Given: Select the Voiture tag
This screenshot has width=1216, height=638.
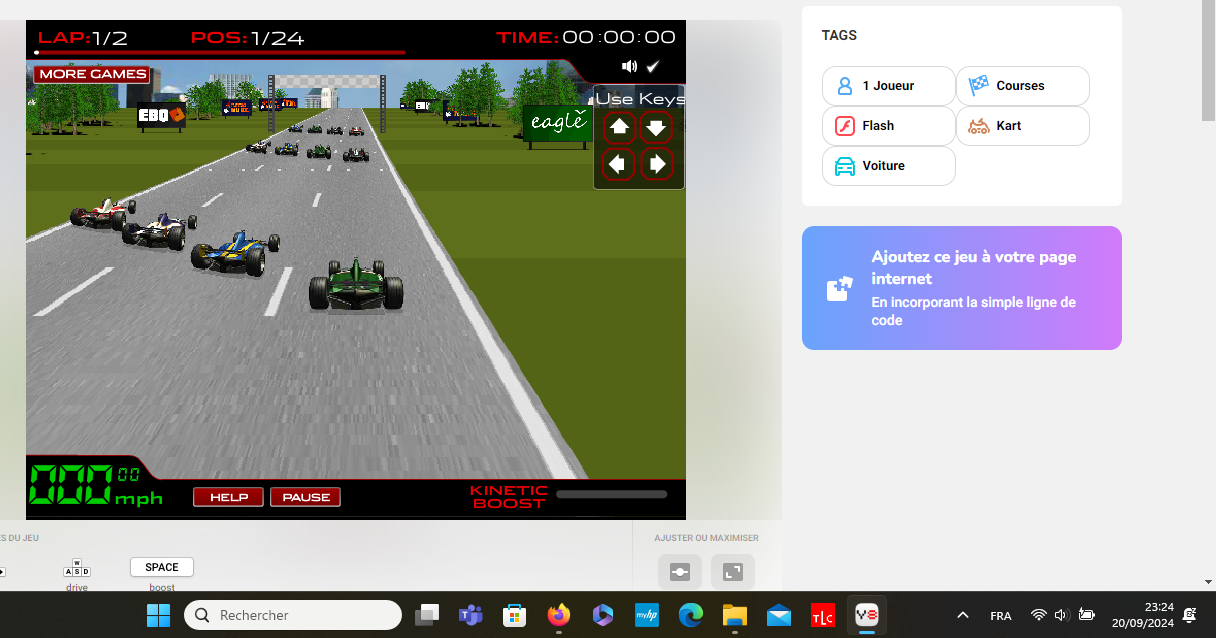Looking at the screenshot, I should 888,166.
